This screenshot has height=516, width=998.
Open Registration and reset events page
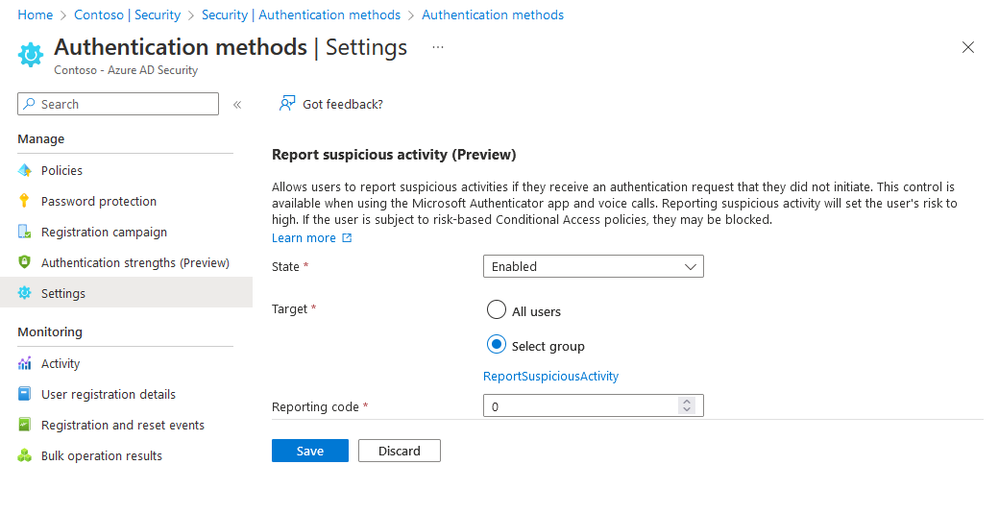[x=122, y=425]
